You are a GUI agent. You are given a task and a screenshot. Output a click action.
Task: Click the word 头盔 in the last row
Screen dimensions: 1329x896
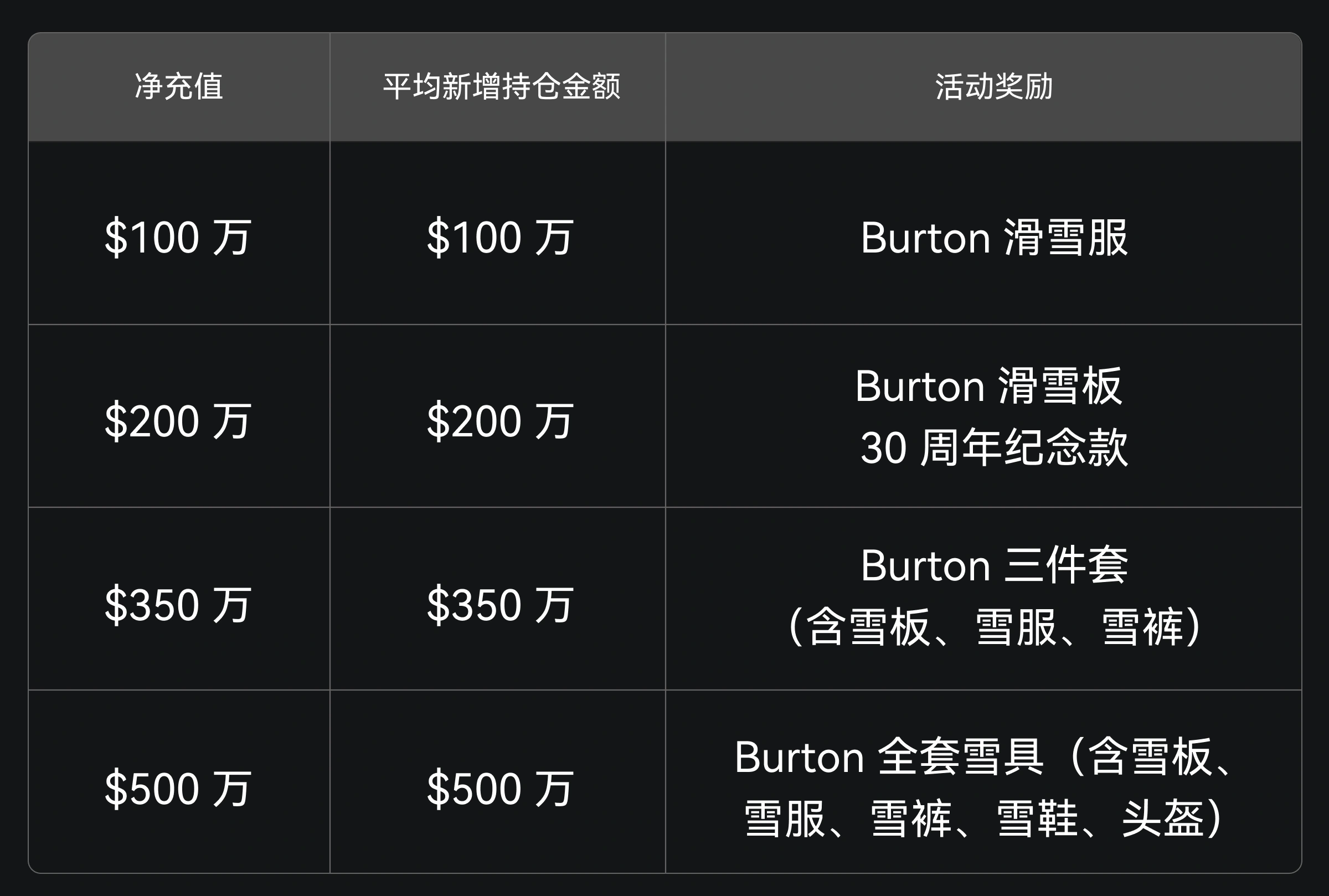coord(1163,819)
